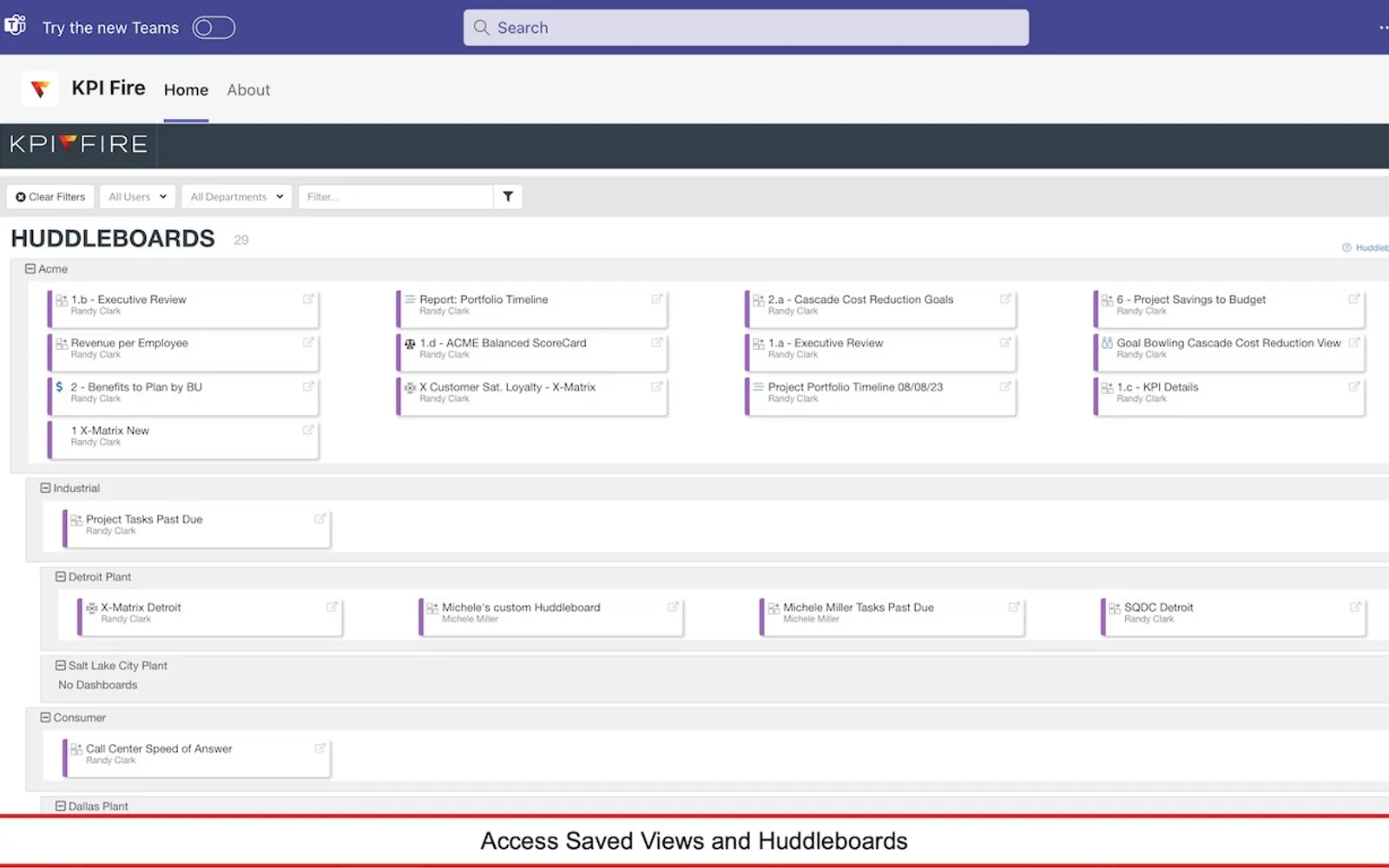Open Michele Miller Tasks Past Due card
This screenshot has width=1389, height=868.
(x=892, y=616)
